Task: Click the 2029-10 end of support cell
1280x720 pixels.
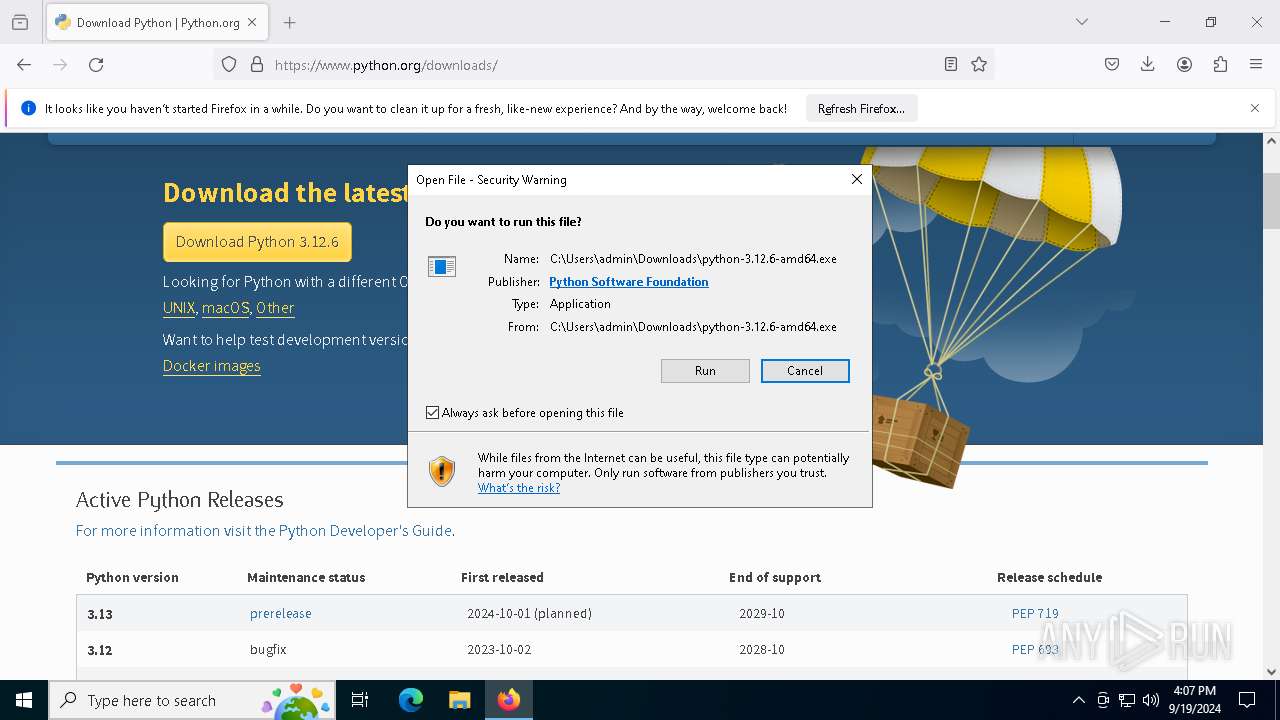Action: click(762, 614)
